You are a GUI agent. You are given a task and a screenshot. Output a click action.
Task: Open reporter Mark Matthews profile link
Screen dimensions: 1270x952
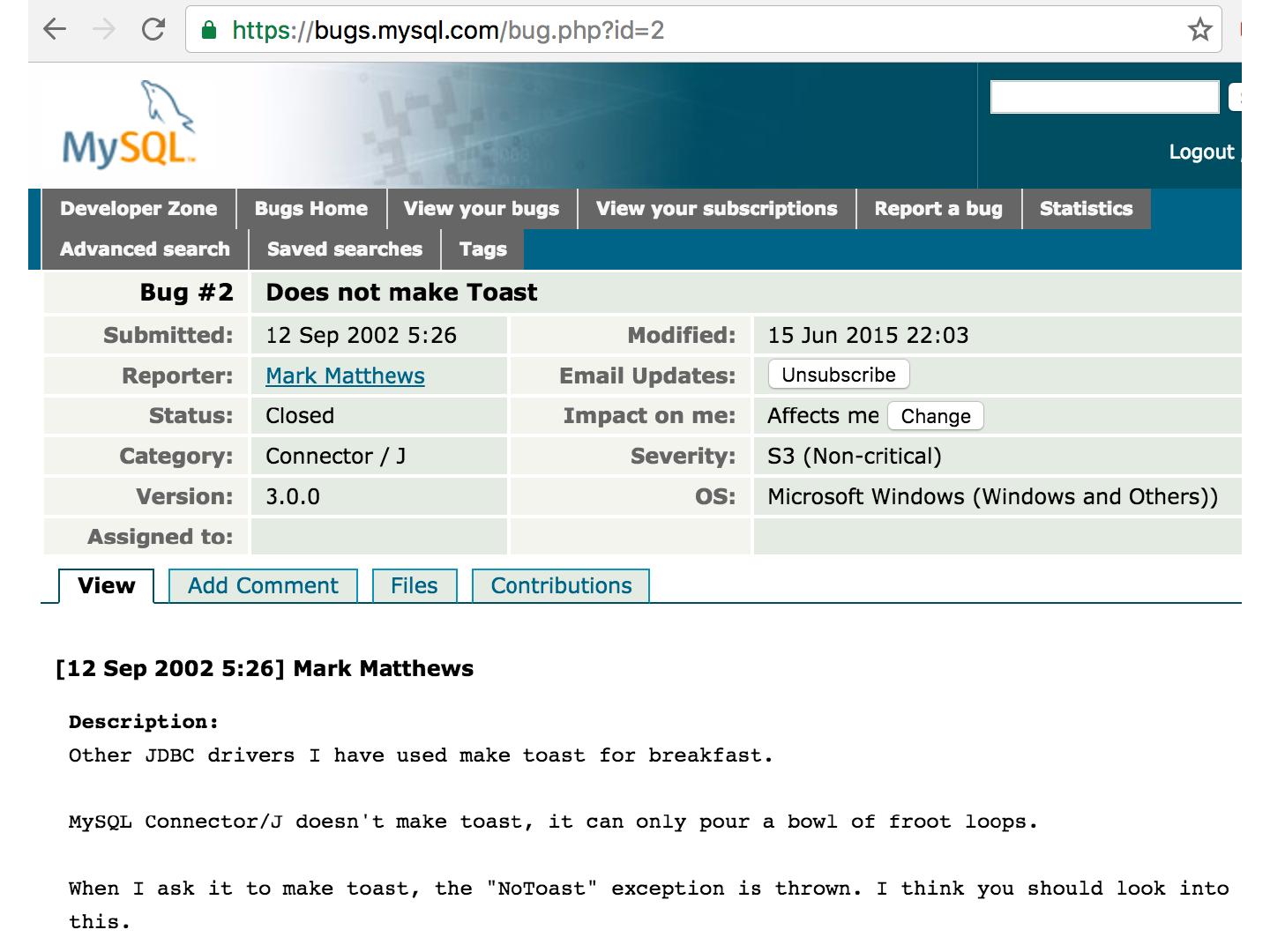[x=345, y=376]
